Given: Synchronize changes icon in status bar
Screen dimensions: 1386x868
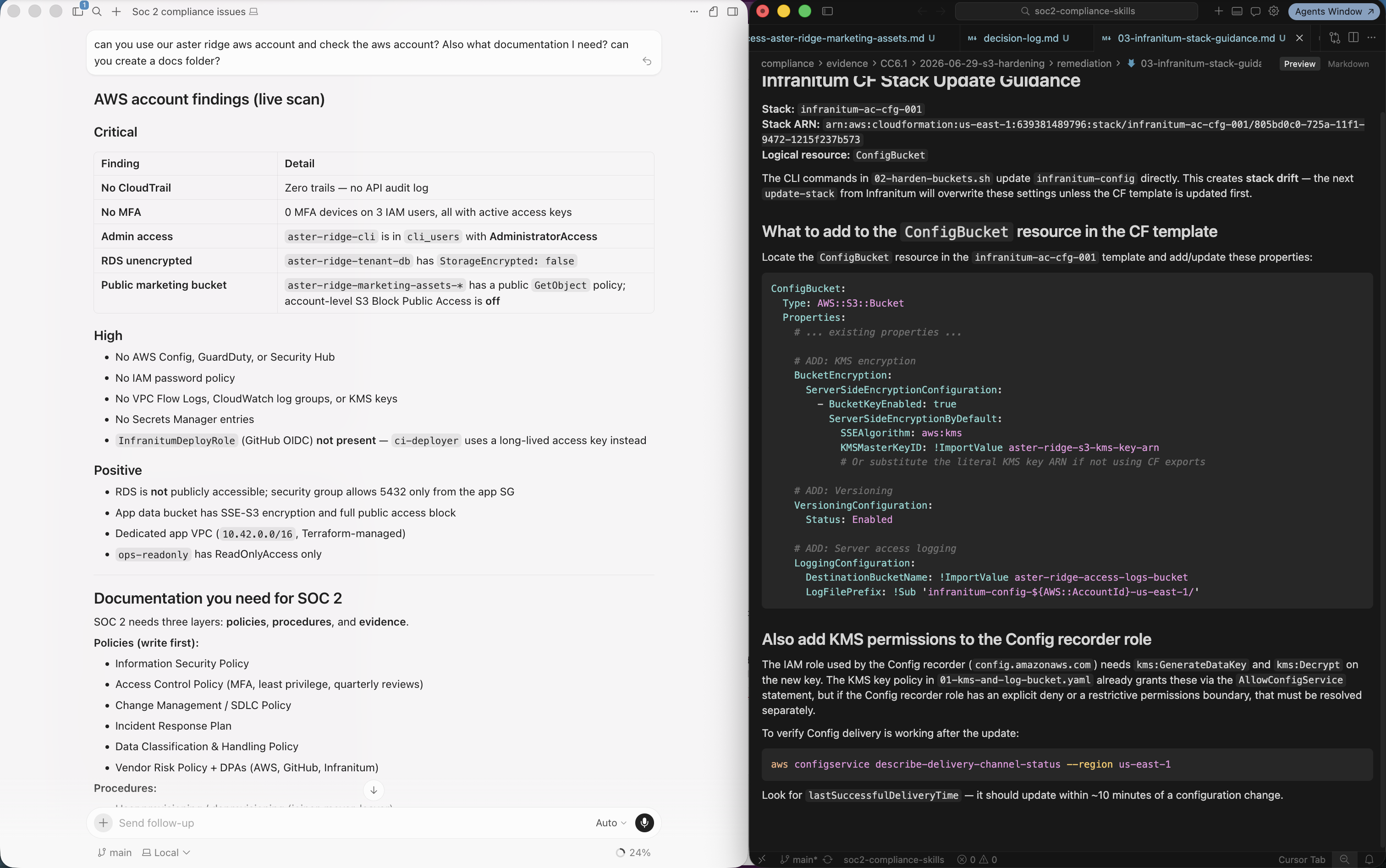Looking at the screenshot, I should (827, 859).
